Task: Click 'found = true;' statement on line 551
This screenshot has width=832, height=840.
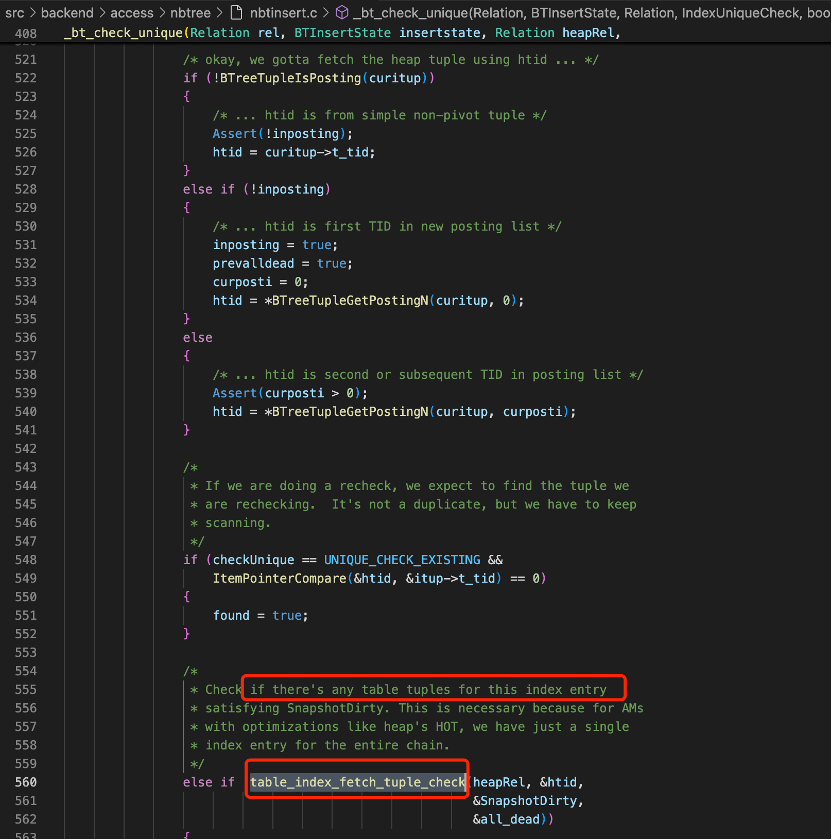Action: coord(260,616)
